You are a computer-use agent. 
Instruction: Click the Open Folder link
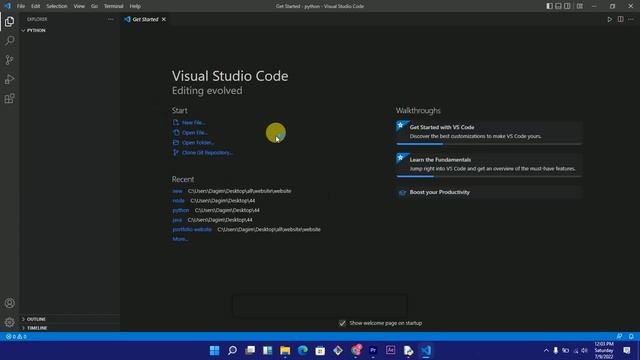pyautogui.click(x=193, y=142)
